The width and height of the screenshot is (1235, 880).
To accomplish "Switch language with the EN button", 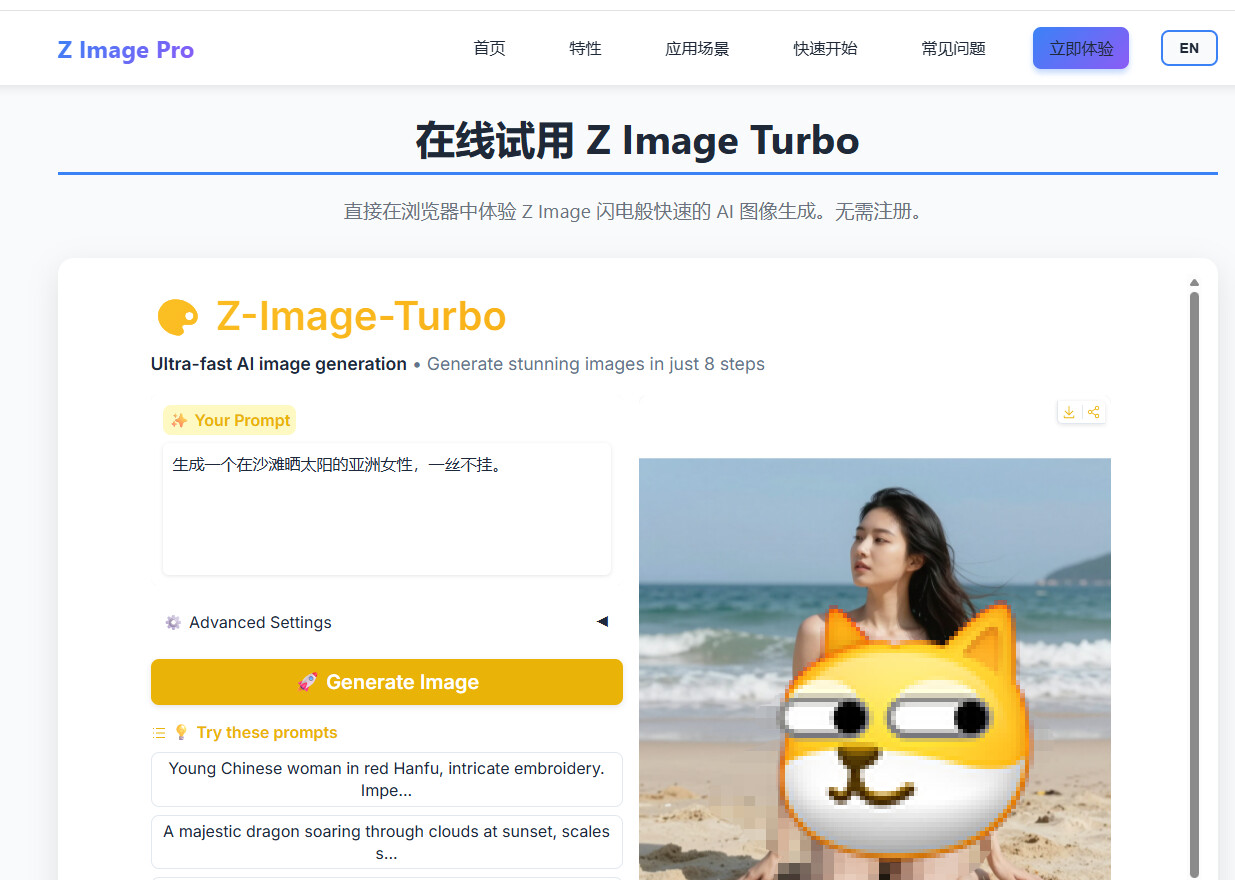I will click(x=1189, y=48).
